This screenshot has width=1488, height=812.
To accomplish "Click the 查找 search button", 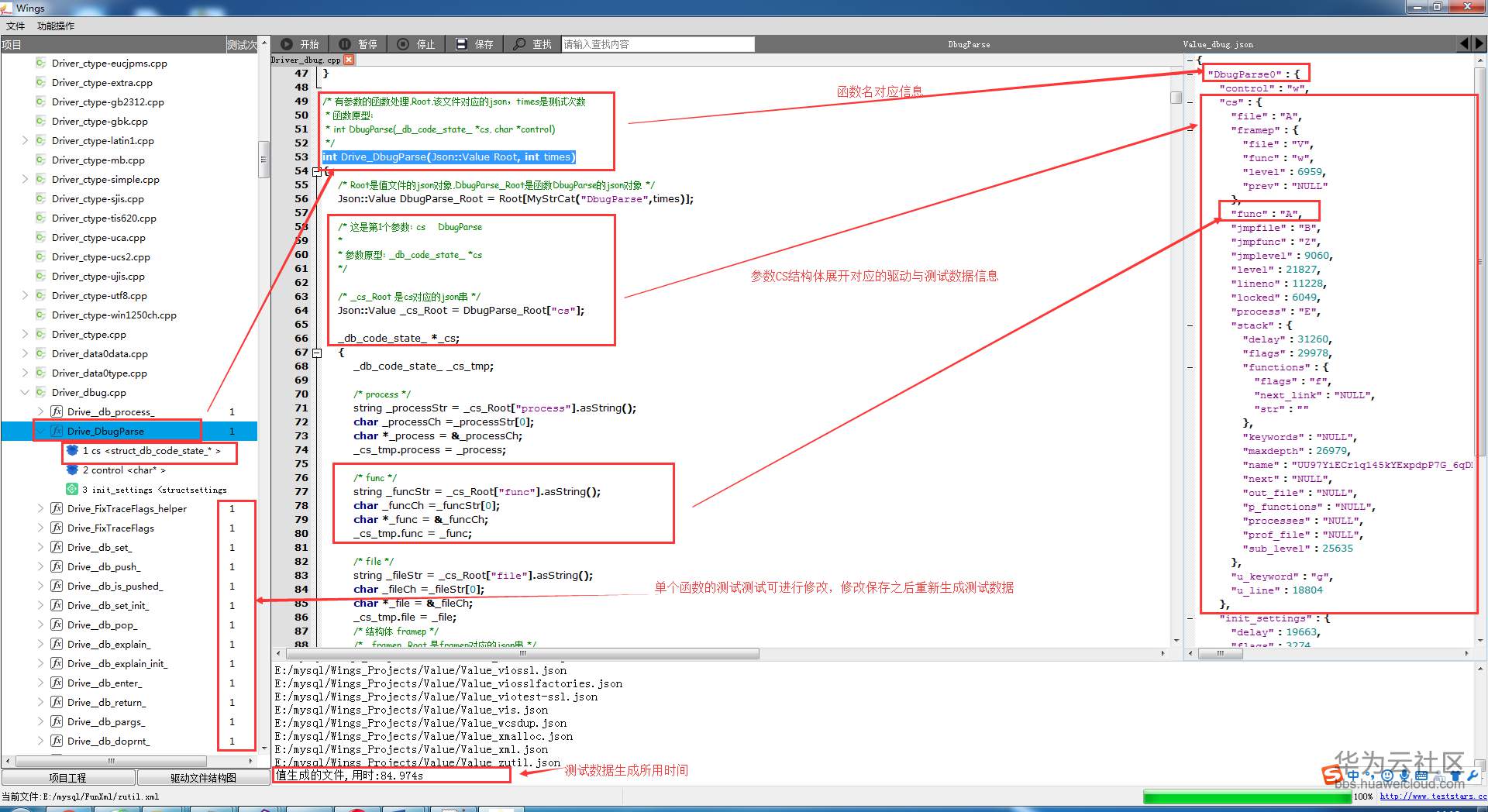I will pyautogui.click(x=532, y=44).
